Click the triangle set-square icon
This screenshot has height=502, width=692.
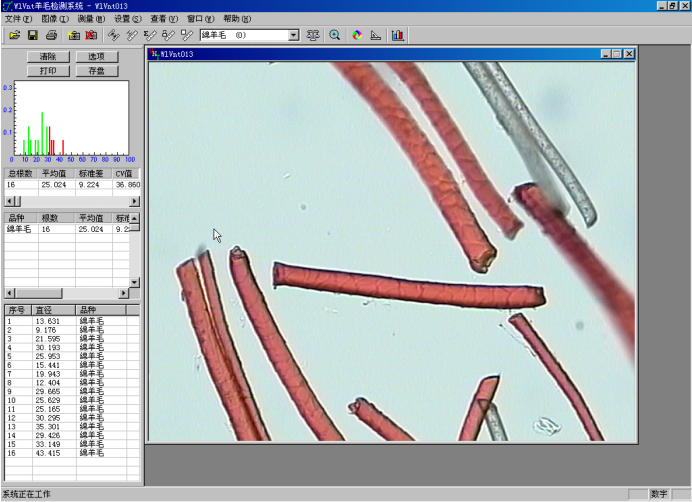(x=376, y=35)
